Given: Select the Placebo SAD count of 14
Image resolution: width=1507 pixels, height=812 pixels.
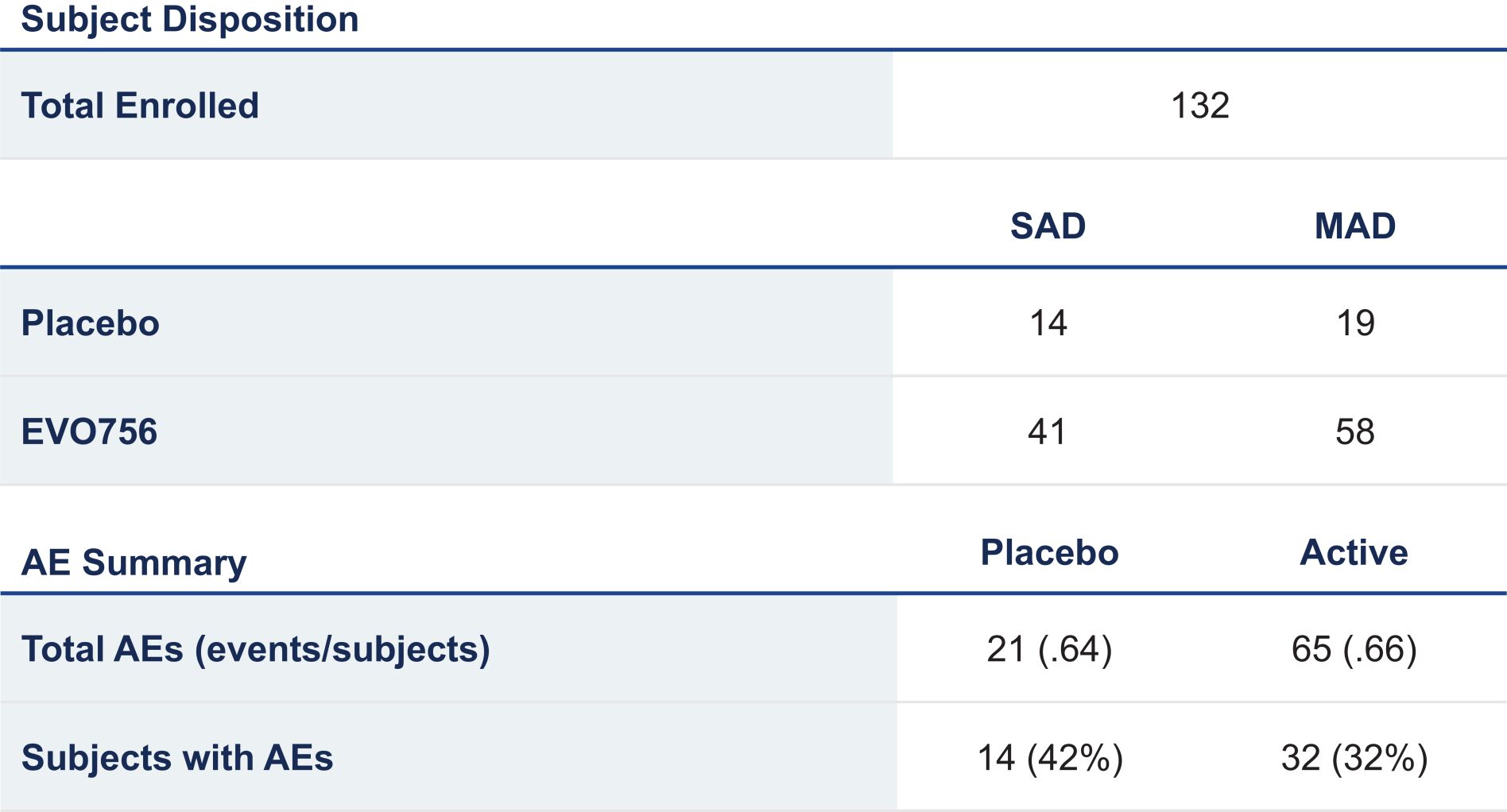Looking at the screenshot, I should pyautogui.click(x=1048, y=323).
